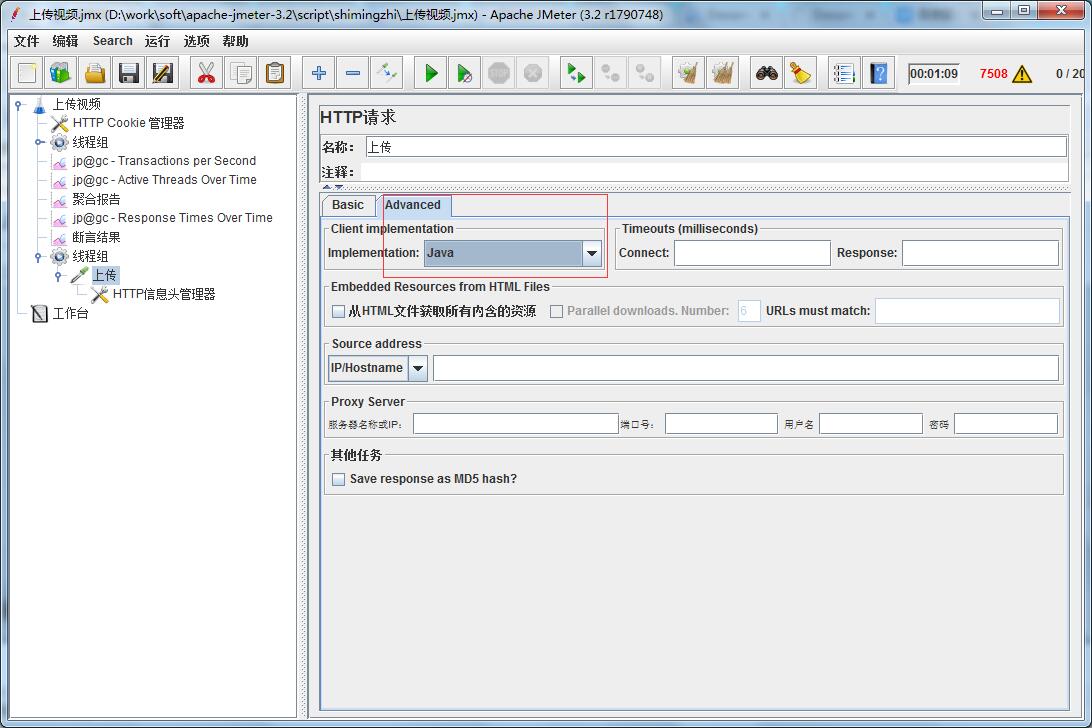The width and height of the screenshot is (1092, 728).
Task: Select jp@gc - Transactions per Second
Action: (164, 161)
